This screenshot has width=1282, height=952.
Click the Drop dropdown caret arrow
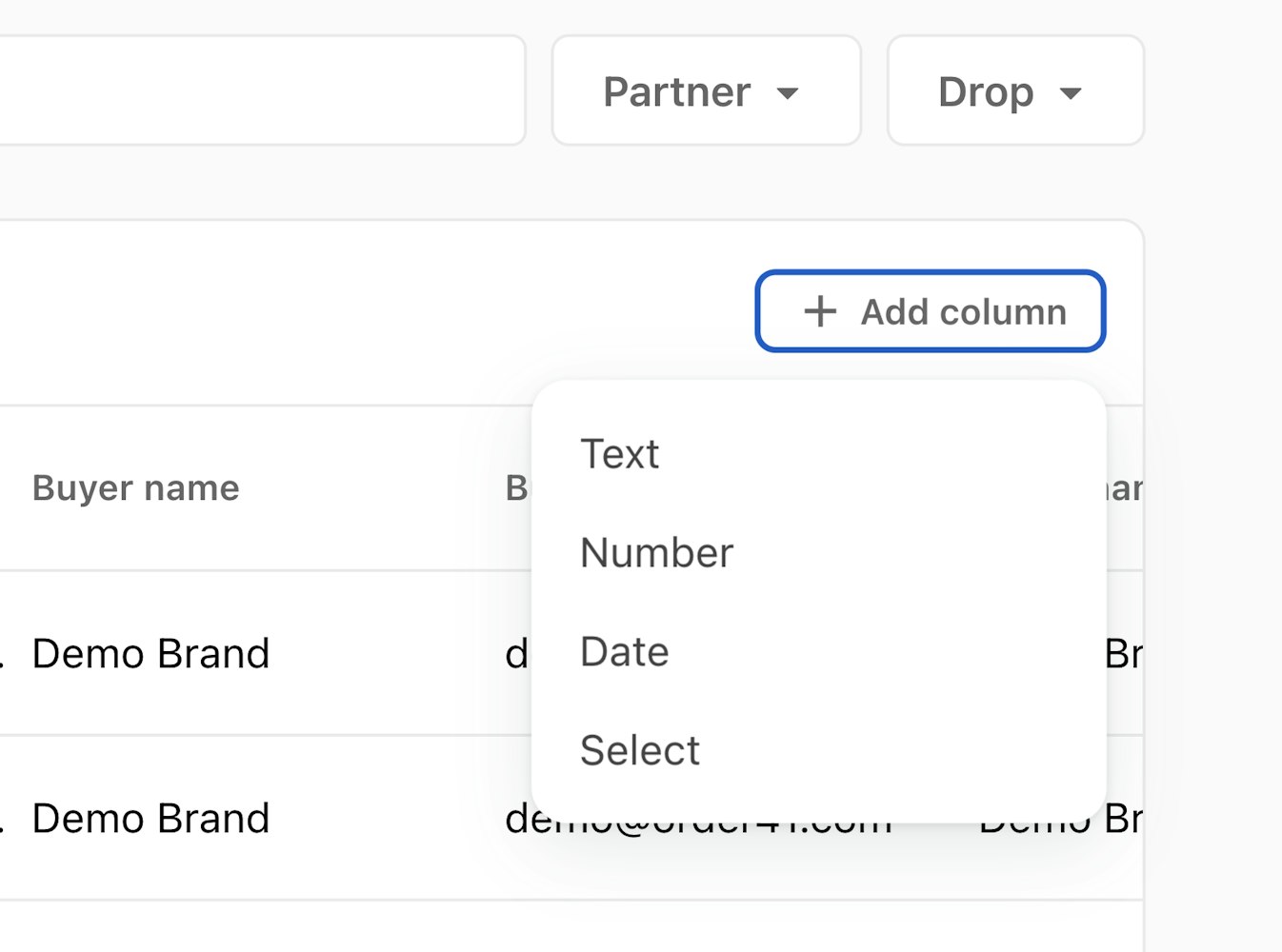point(1071,93)
